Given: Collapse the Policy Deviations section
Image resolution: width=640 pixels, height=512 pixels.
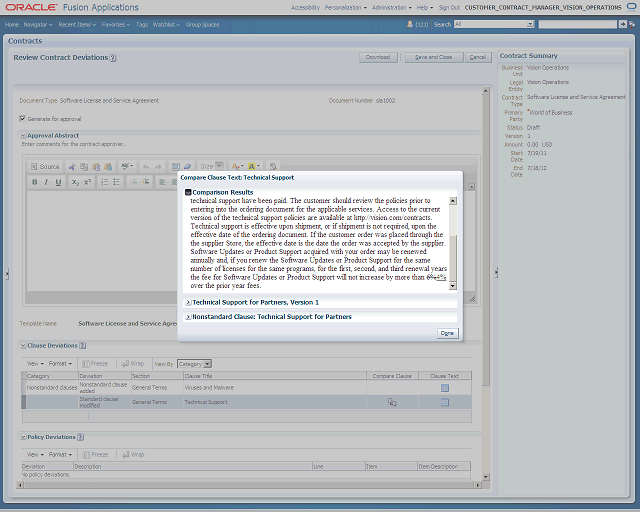Looking at the screenshot, I should coord(23,437).
